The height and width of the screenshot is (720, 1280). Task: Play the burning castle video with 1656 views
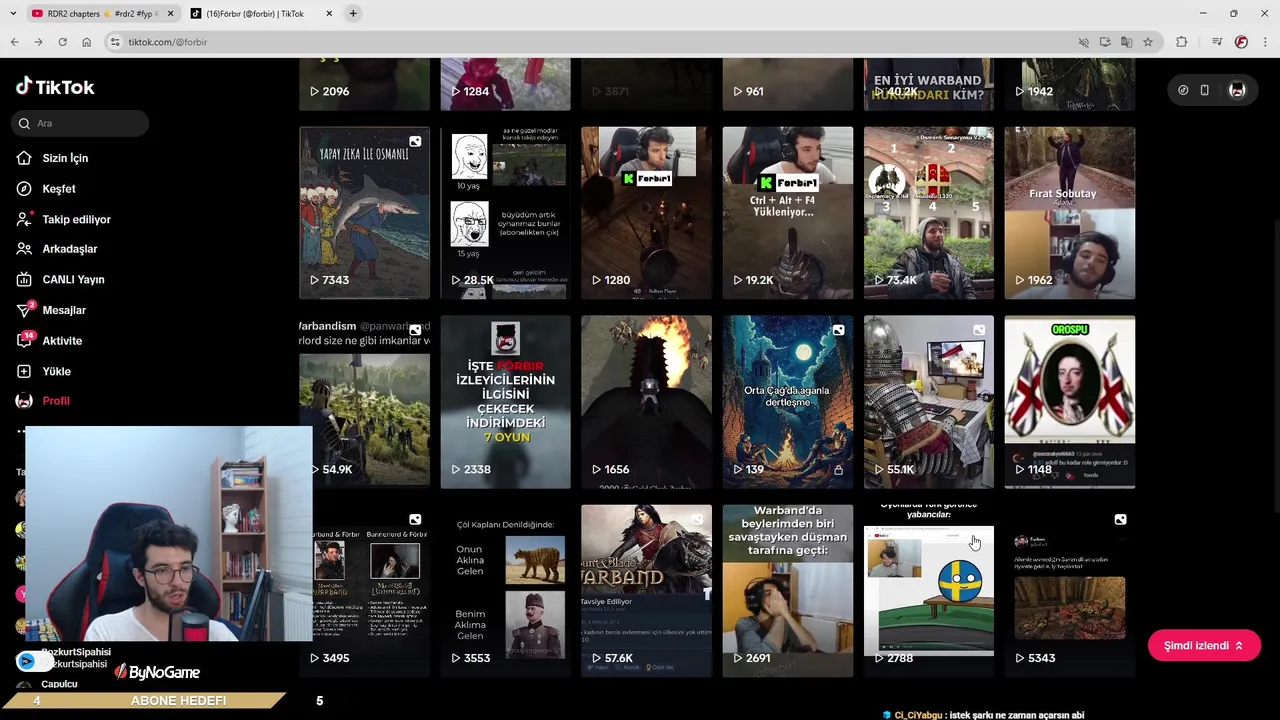pos(646,402)
